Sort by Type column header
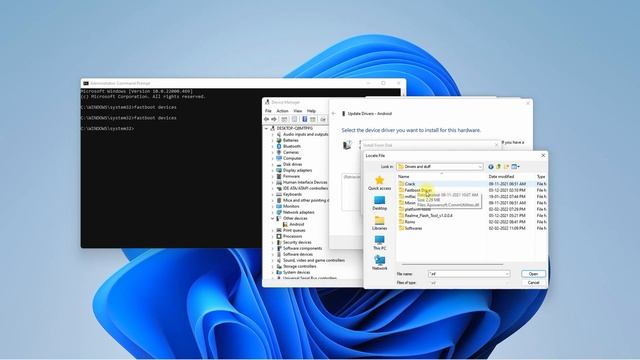The width and height of the screenshot is (640, 360). coord(541,177)
